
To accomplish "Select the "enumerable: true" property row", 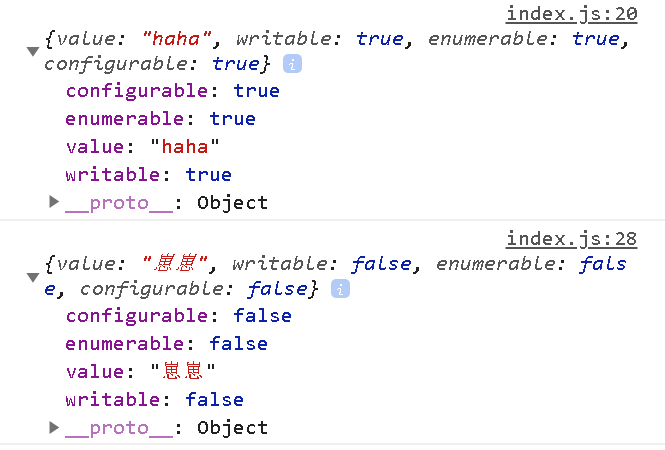I will 160,119.
